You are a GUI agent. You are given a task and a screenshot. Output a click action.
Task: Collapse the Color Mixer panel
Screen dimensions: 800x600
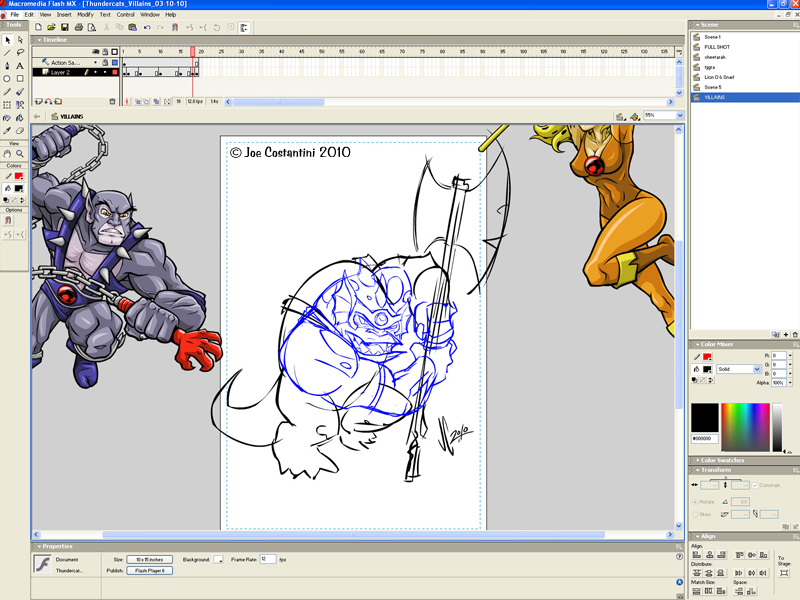coord(697,344)
